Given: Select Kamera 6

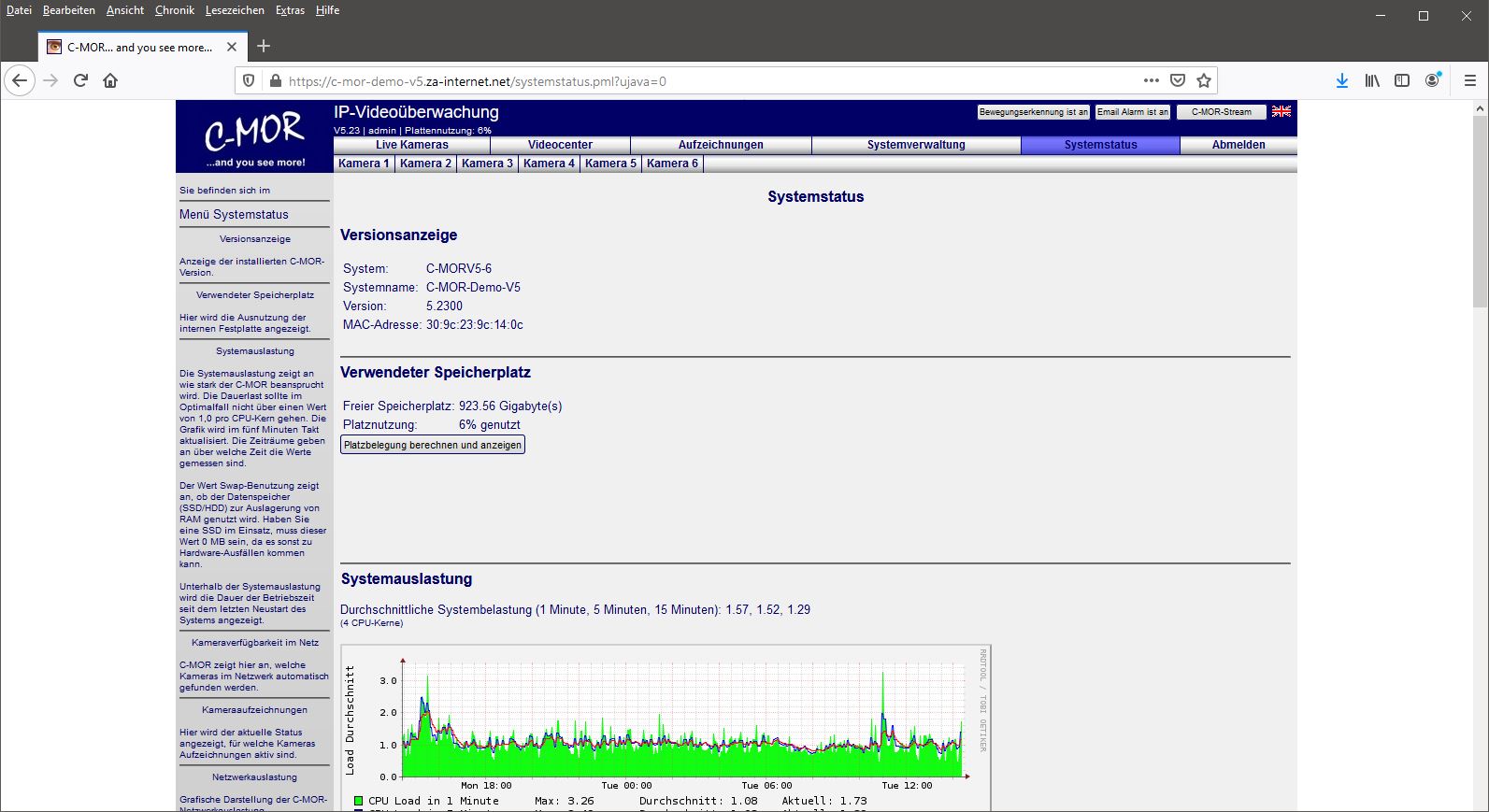Looking at the screenshot, I should point(673,164).
